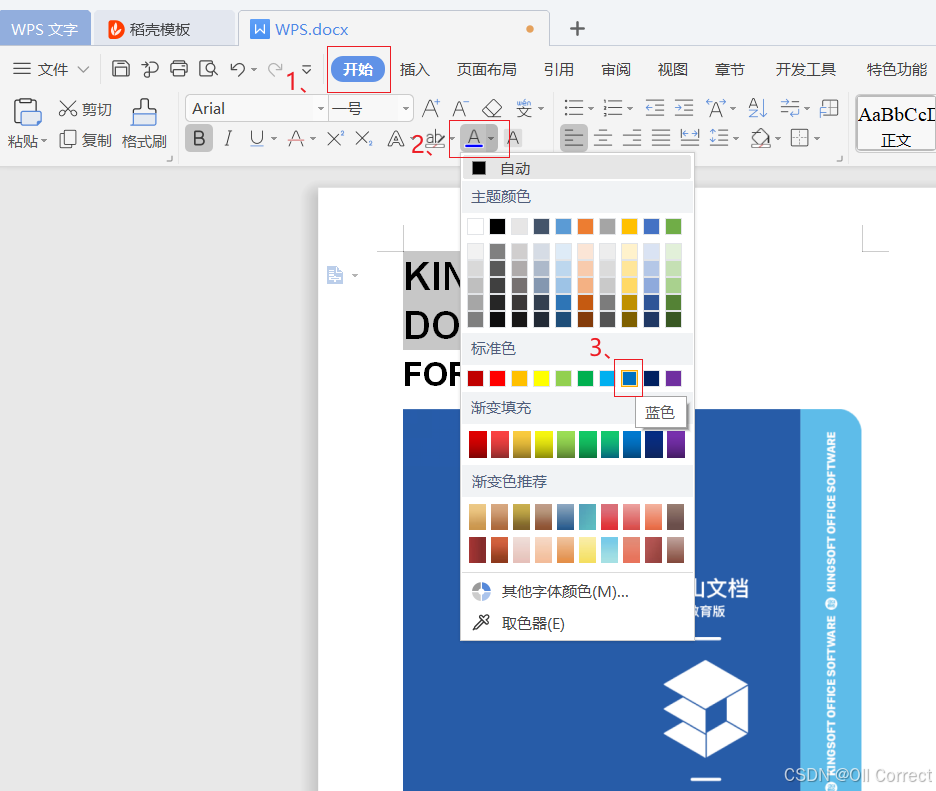Click the selected heading text in document
936x791 pixels.
pyautogui.click(x=432, y=300)
